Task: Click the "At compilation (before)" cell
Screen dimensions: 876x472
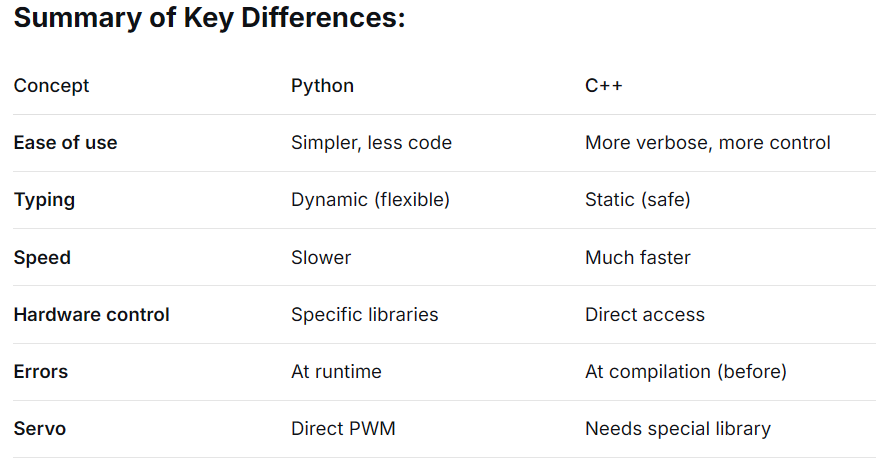Action: [x=685, y=372]
